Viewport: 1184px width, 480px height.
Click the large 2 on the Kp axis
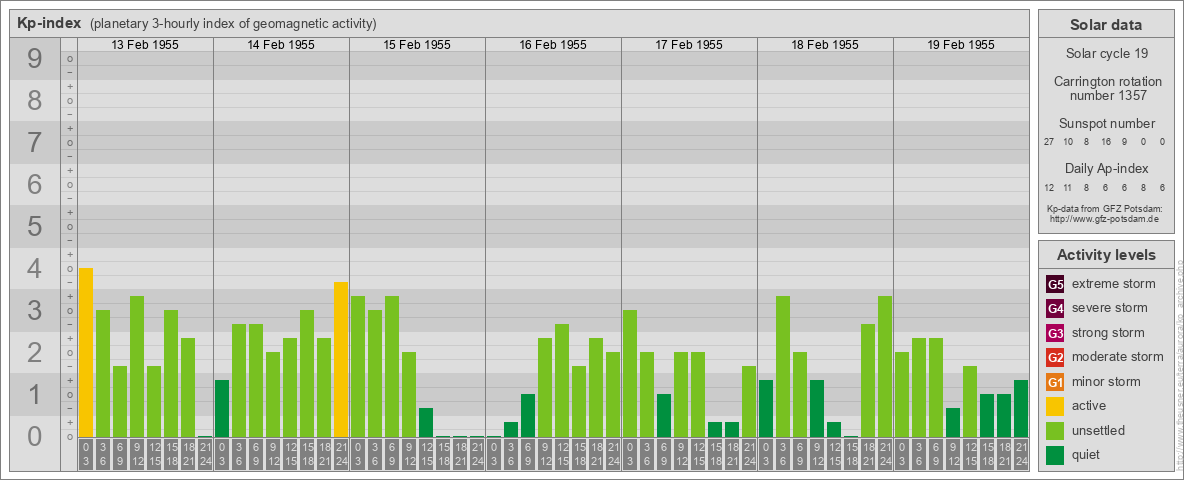pyautogui.click(x=35, y=352)
